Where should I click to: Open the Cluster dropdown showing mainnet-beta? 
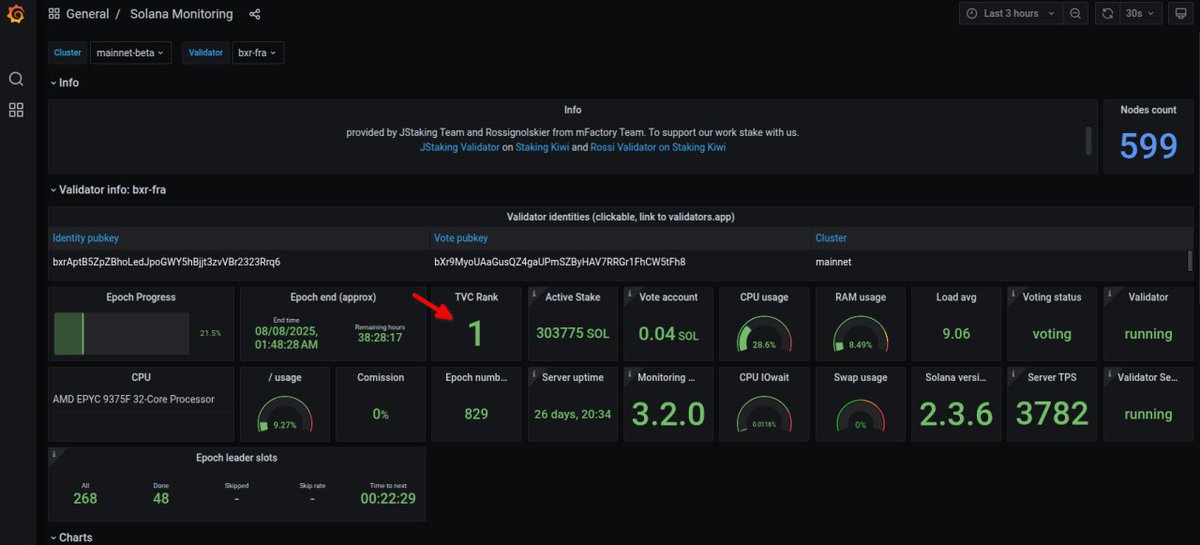[x=131, y=53]
